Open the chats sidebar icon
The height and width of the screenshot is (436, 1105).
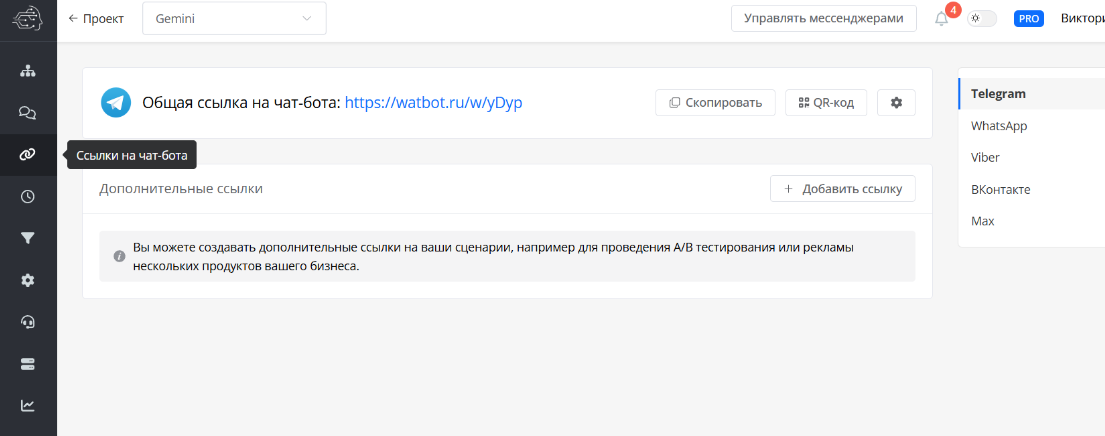[28, 113]
